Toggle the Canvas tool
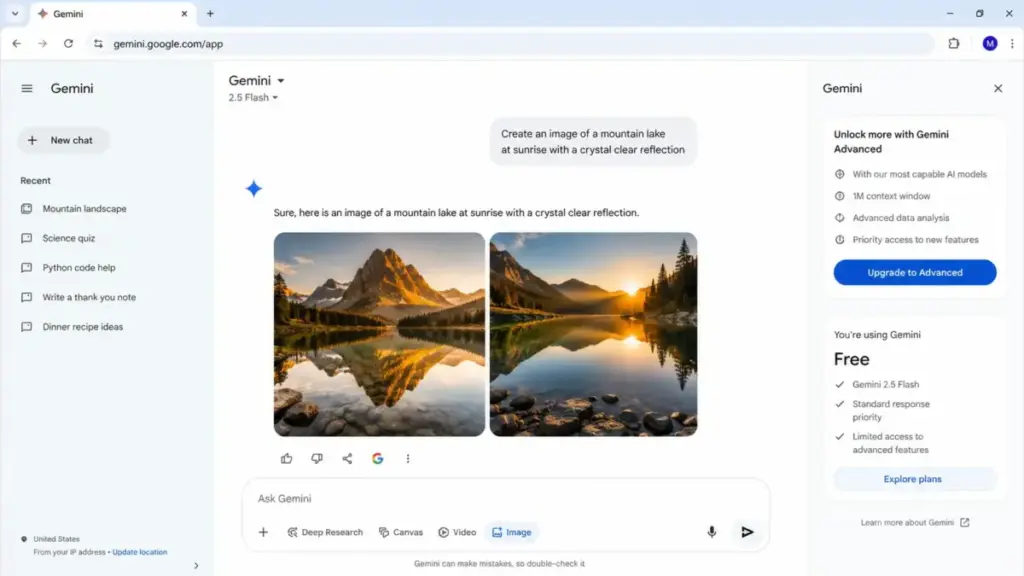The image size is (1024, 576). (400, 532)
